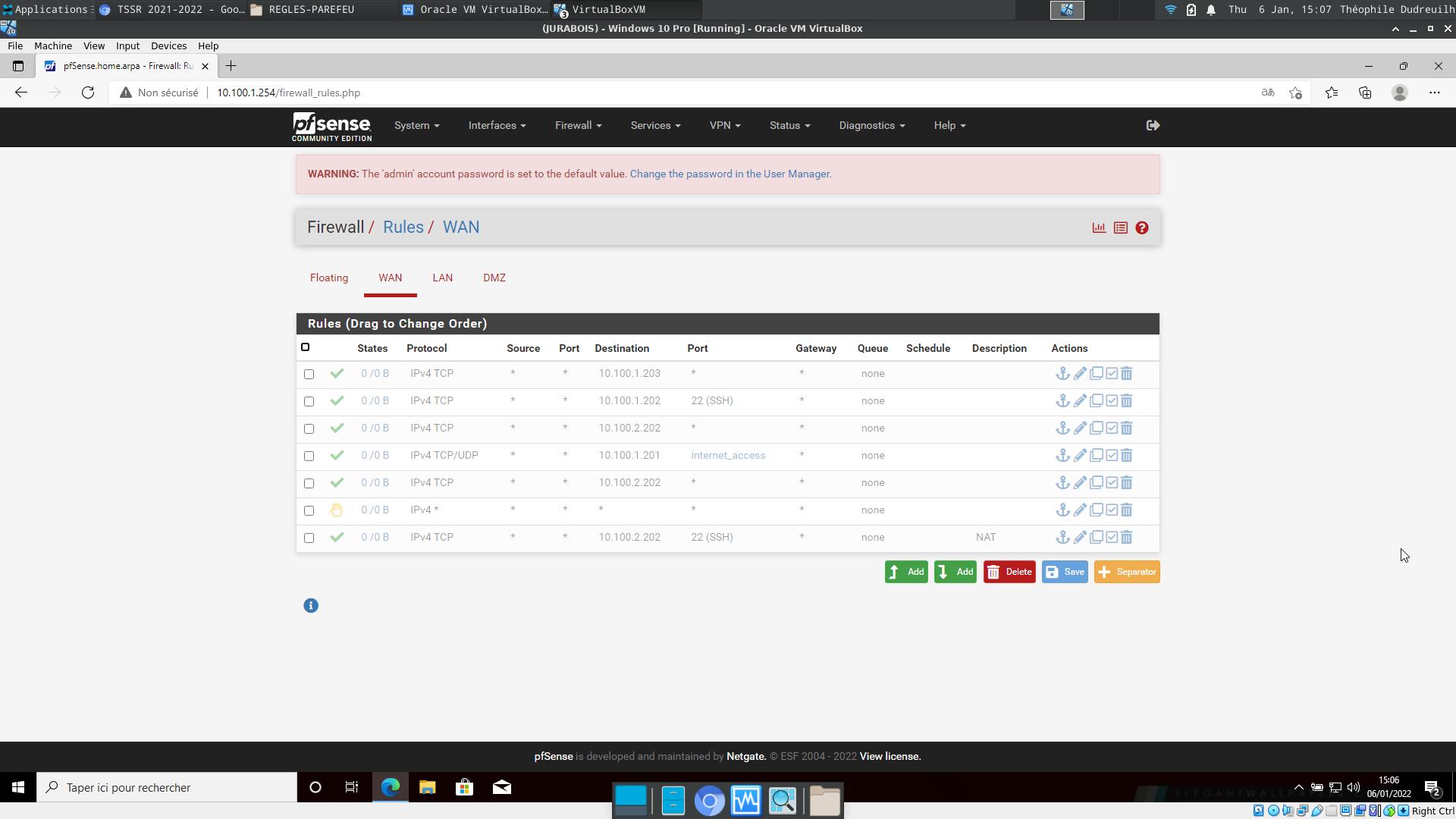Expand the Firewall dropdown menu
This screenshot has height=819, width=1456.
[578, 125]
